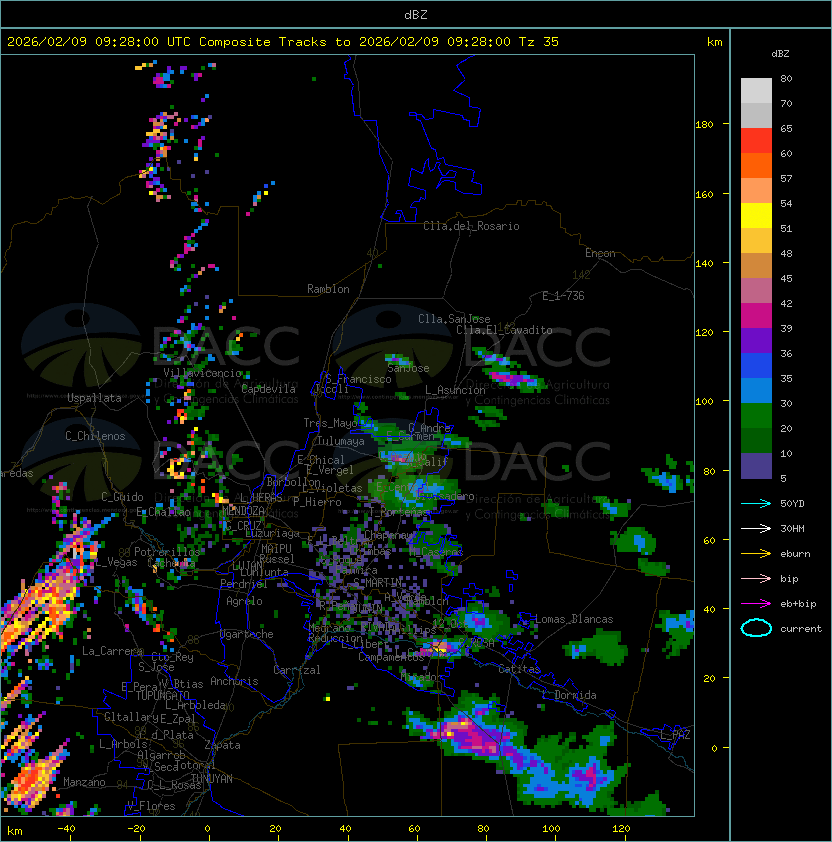Image resolution: width=832 pixels, height=842 pixels.
Task: Click the Uspallata place label
Action: click(94, 398)
